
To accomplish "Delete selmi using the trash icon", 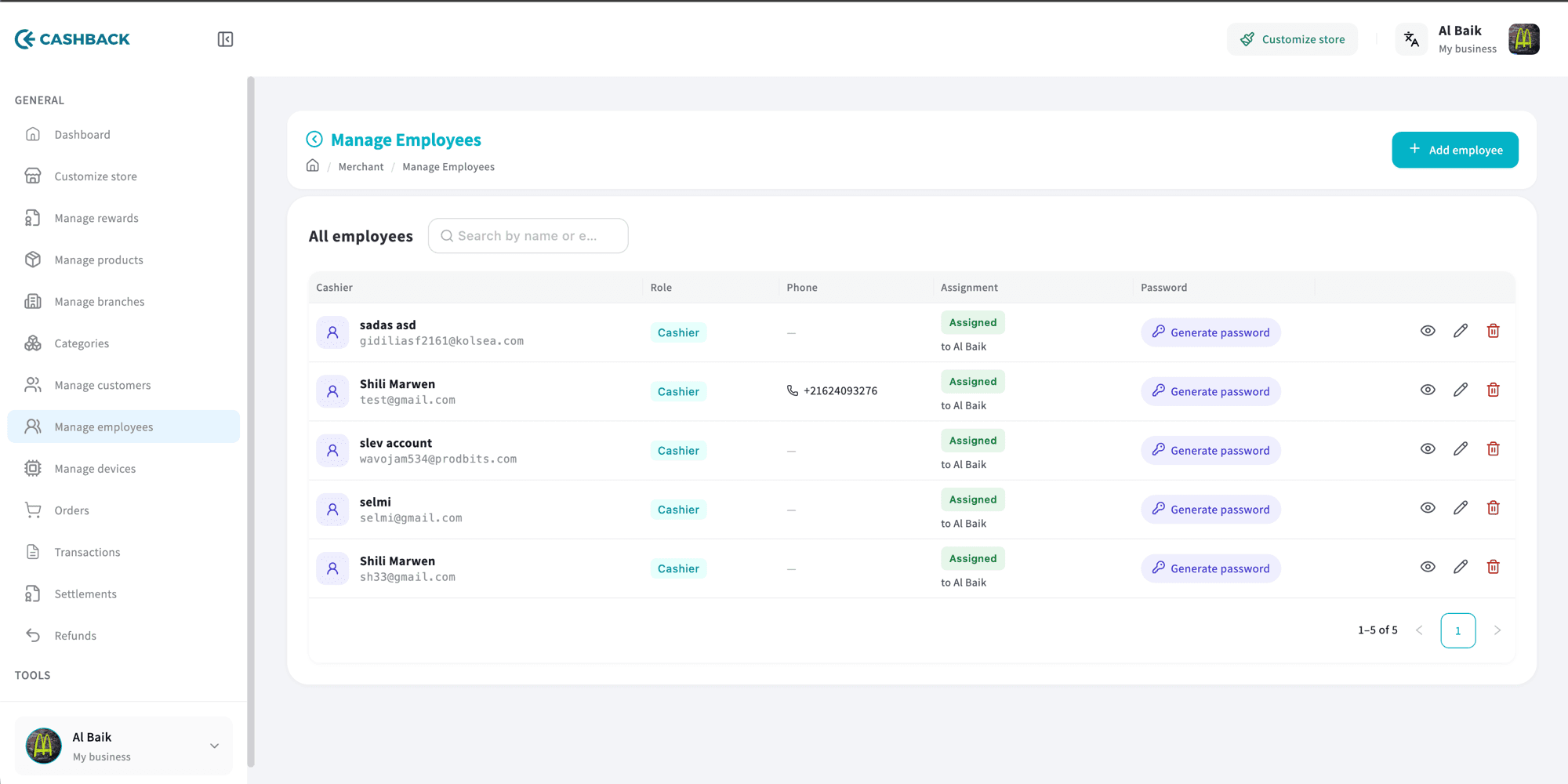I will click(x=1494, y=508).
